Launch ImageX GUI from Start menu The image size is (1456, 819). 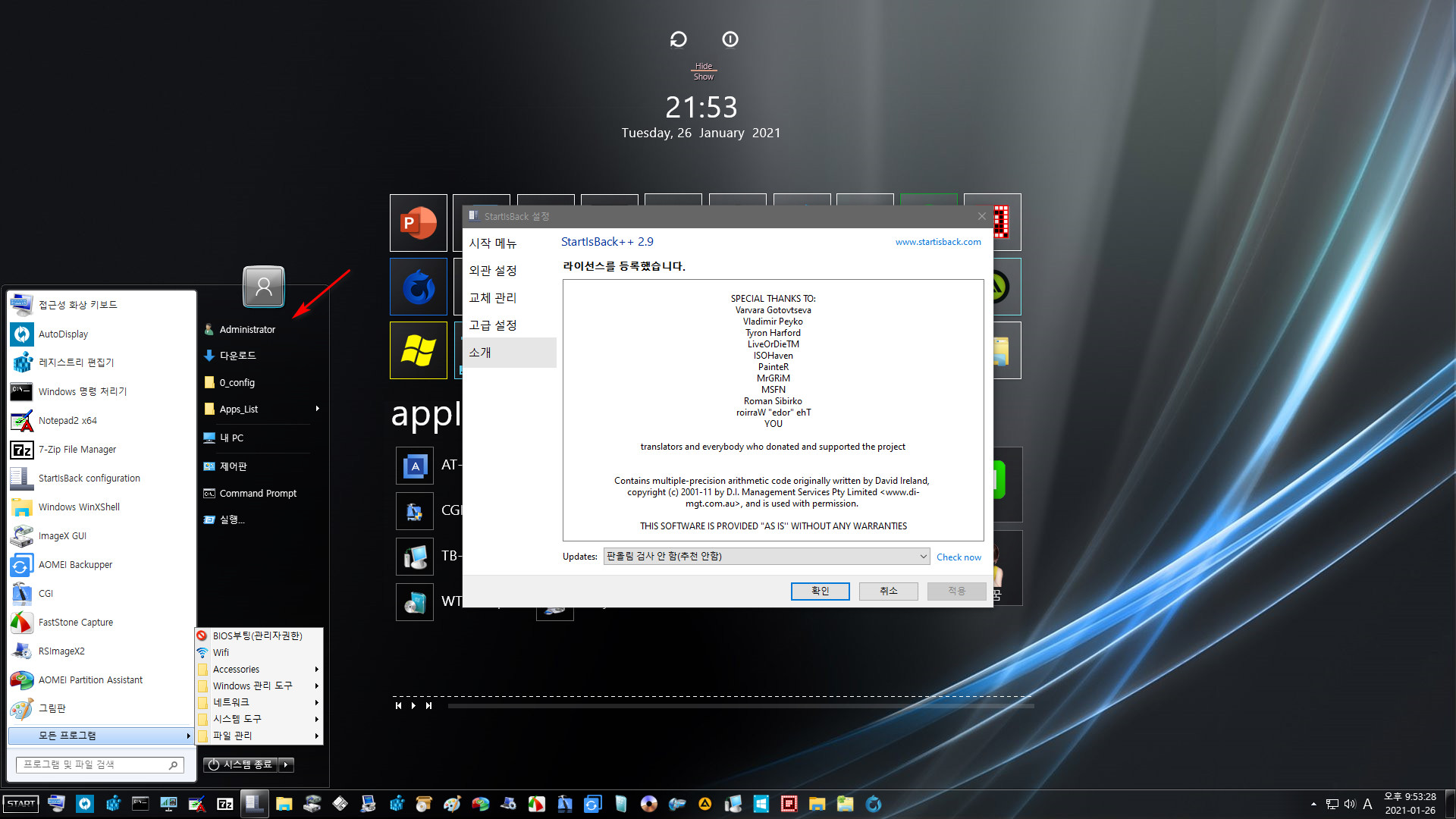tap(102, 535)
